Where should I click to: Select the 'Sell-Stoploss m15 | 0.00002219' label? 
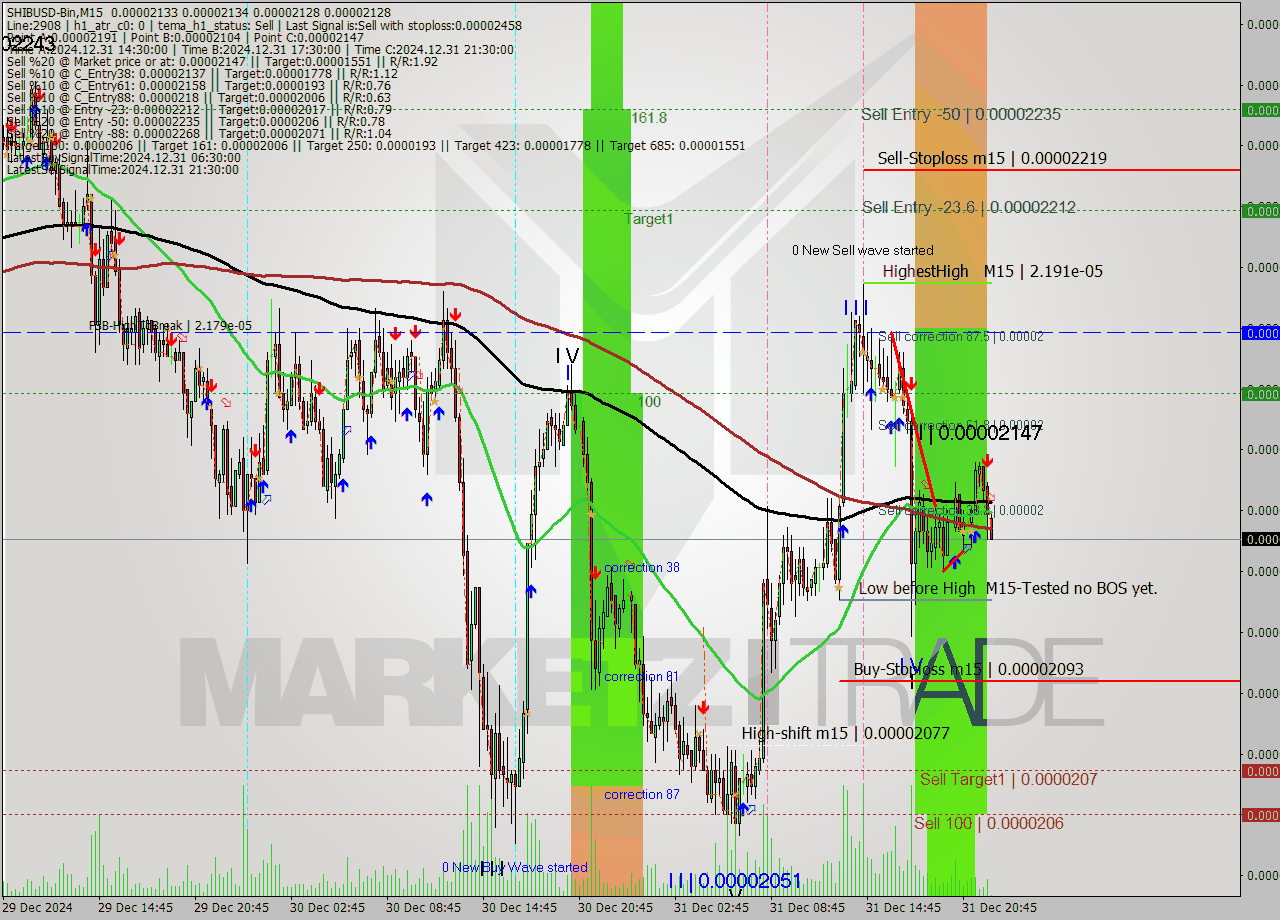tap(992, 158)
